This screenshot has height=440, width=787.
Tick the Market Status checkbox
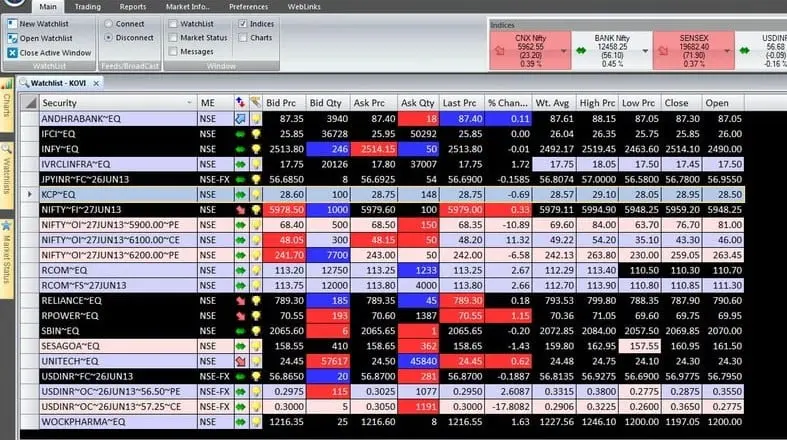tap(173, 38)
